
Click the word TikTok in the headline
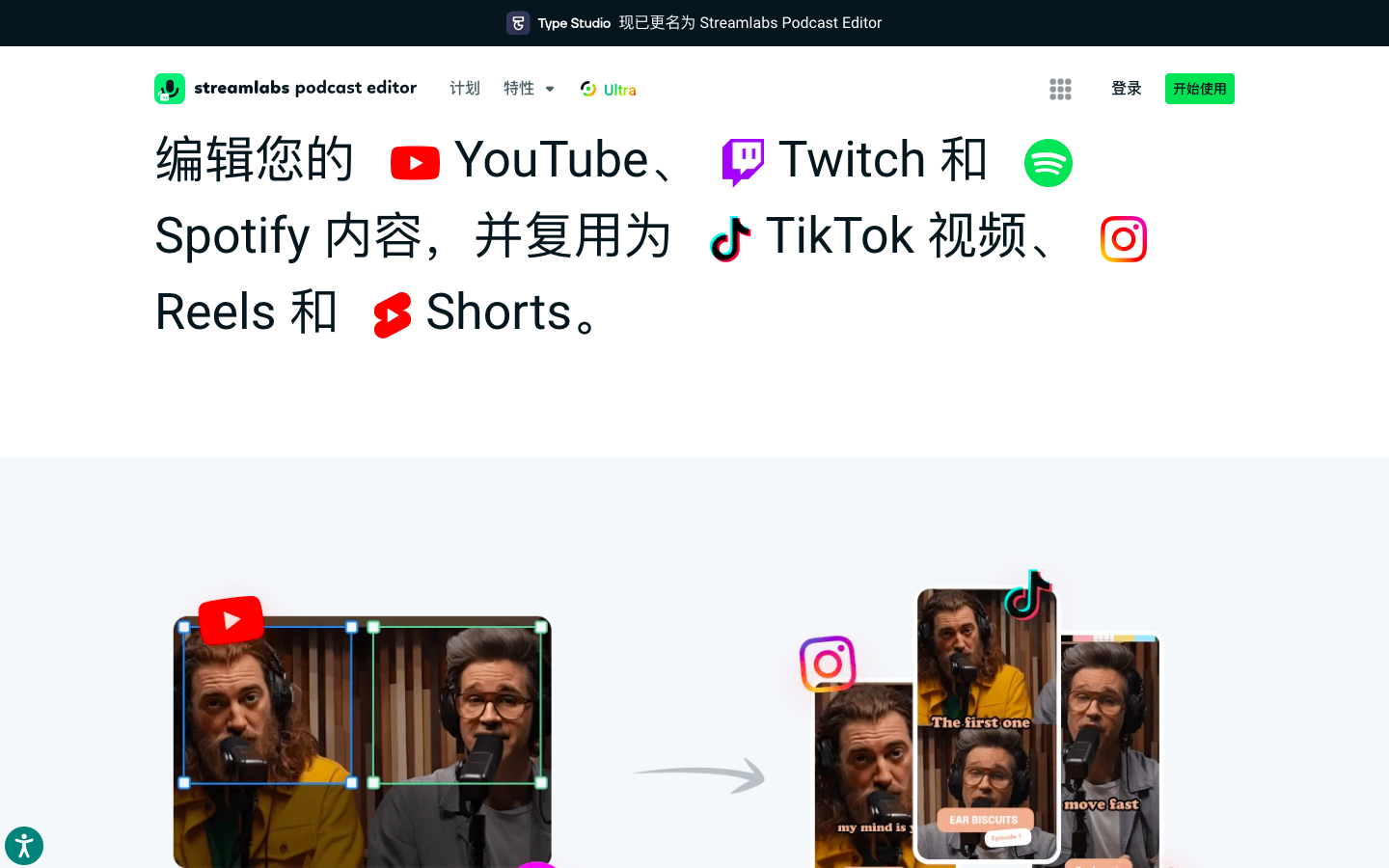click(x=840, y=235)
